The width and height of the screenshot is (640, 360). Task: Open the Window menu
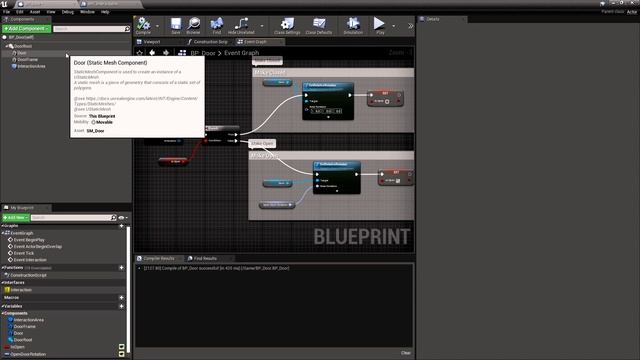point(87,12)
